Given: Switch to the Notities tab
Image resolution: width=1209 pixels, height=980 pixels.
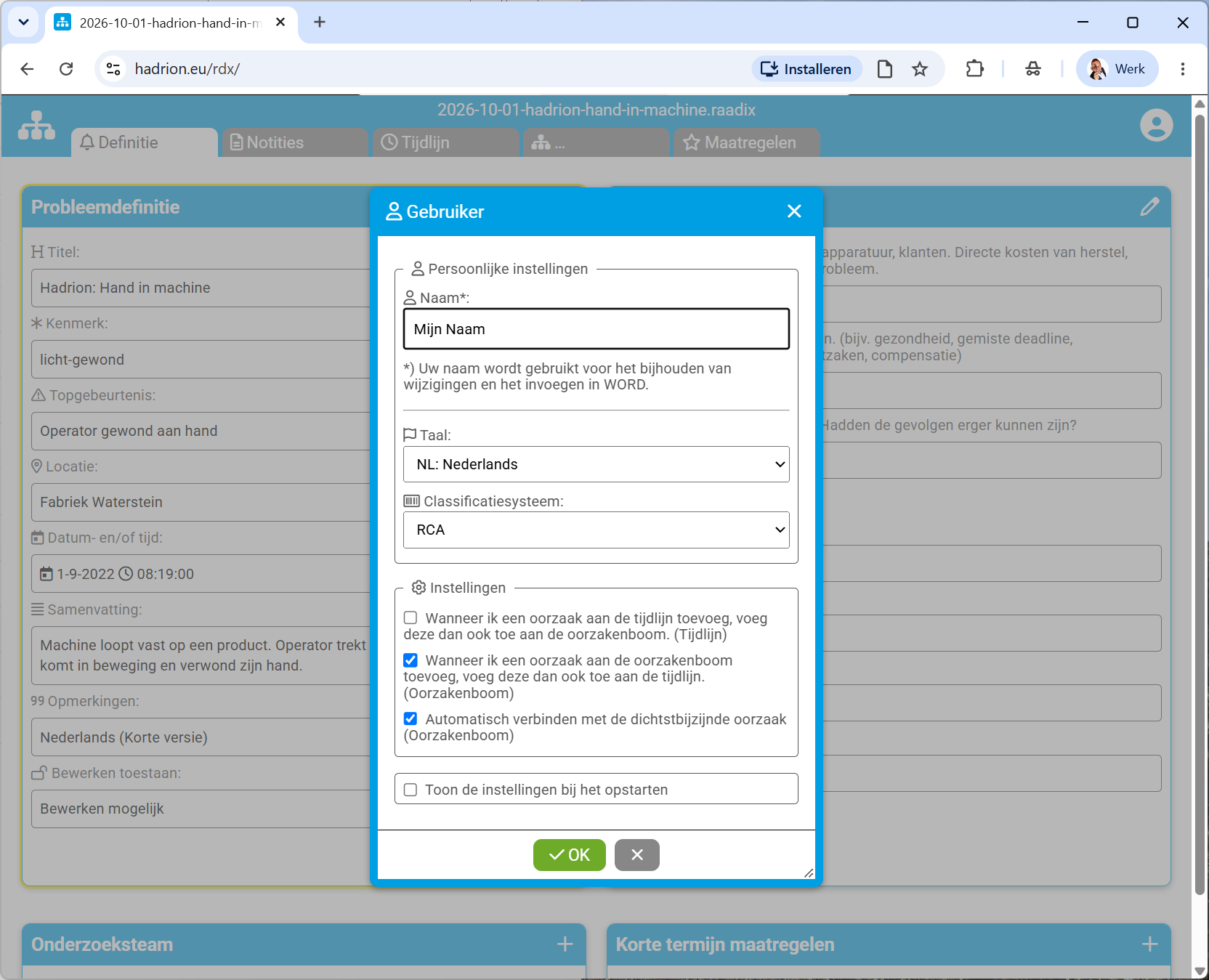Looking at the screenshot, I should point(295,142).
